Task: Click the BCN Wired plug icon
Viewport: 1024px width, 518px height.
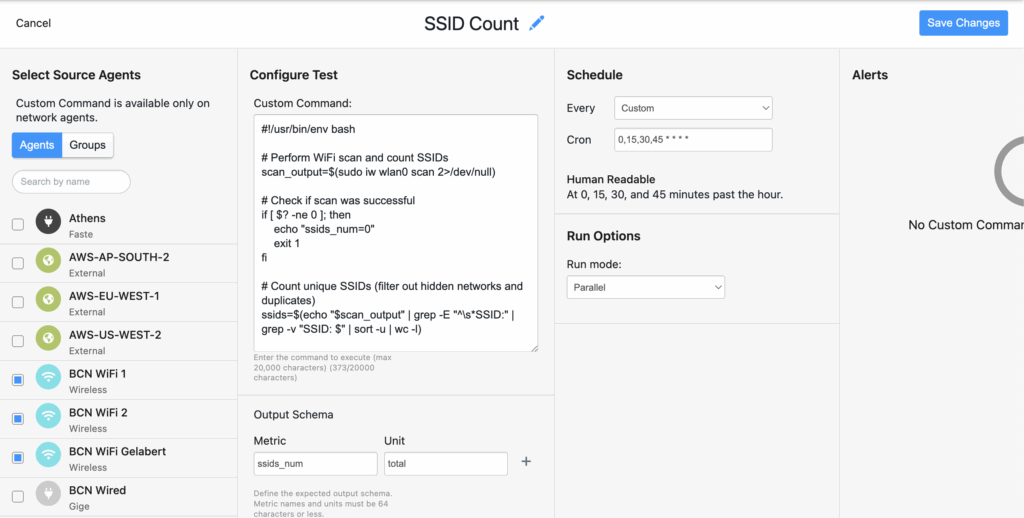Action: point(48,495)
